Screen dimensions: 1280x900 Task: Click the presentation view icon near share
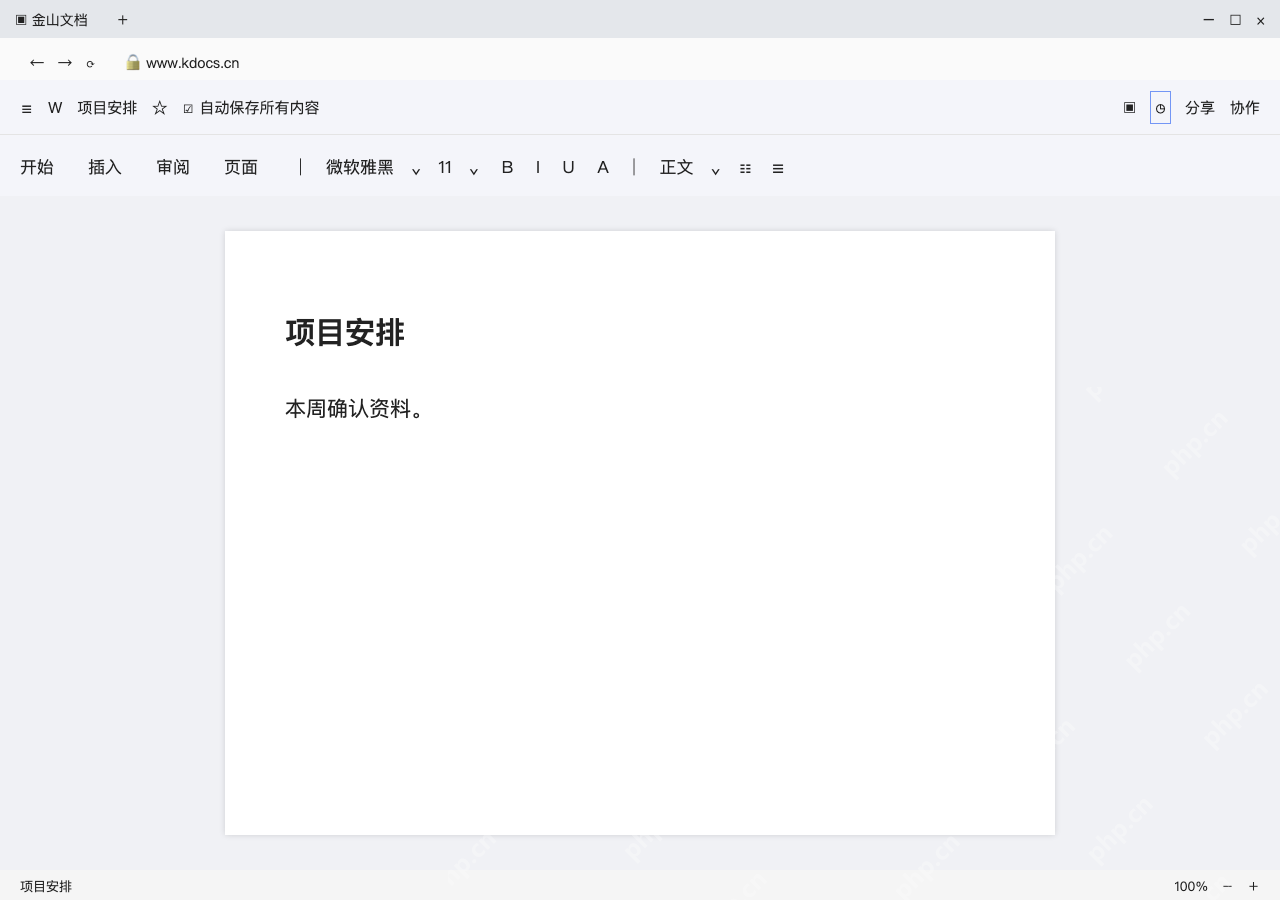coord(1129,107)
